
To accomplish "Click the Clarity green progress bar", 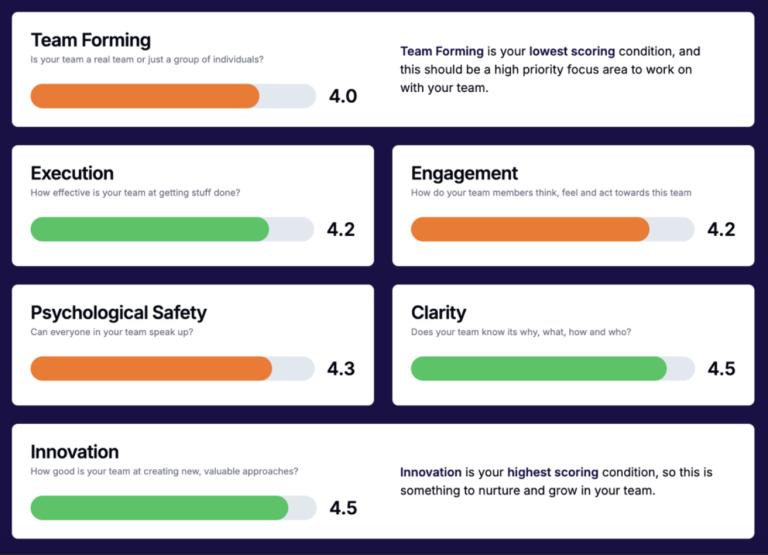I will tap(539, 368).
